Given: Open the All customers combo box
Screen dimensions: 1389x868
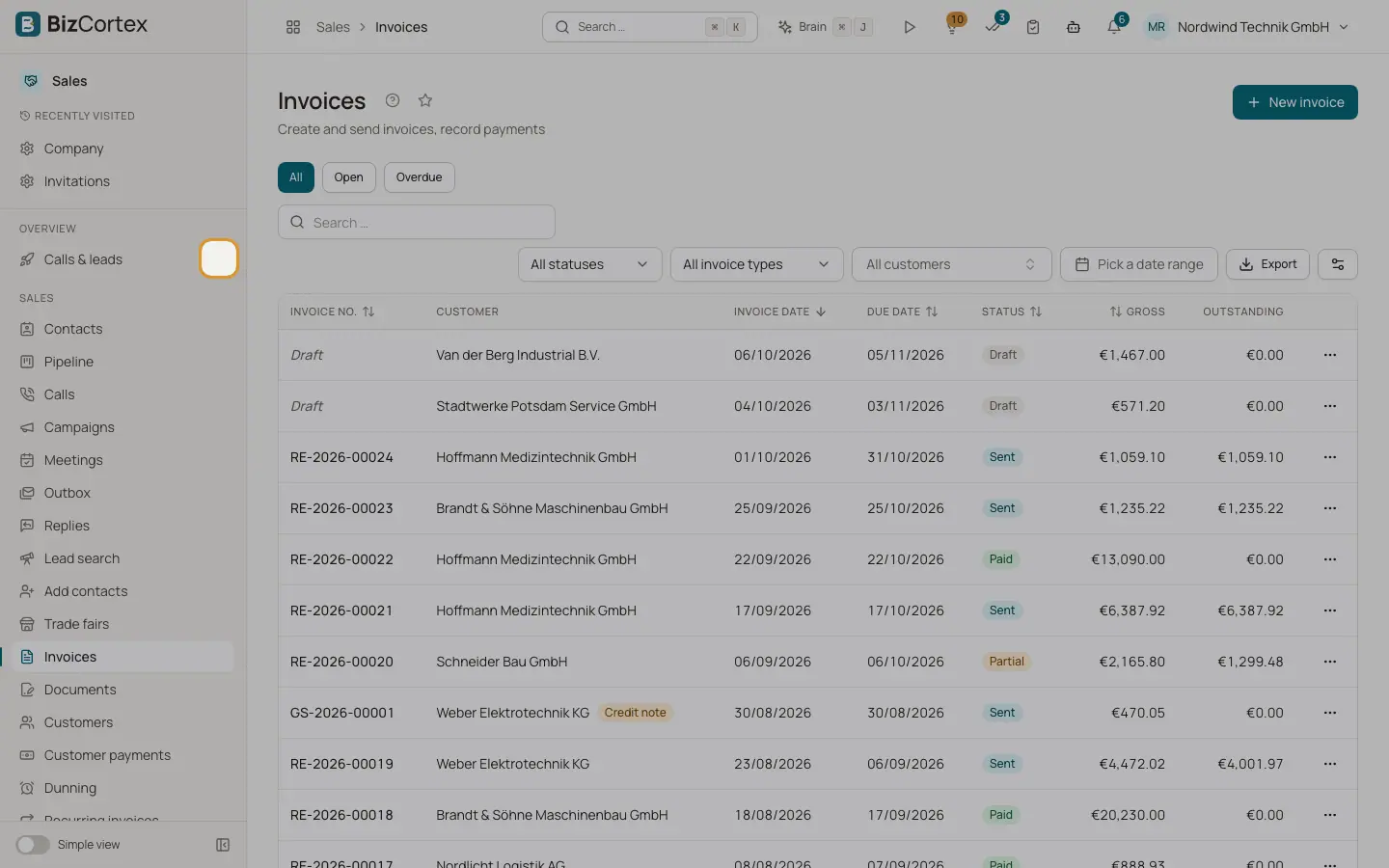Looking at the screenshot, I should 952,264.
